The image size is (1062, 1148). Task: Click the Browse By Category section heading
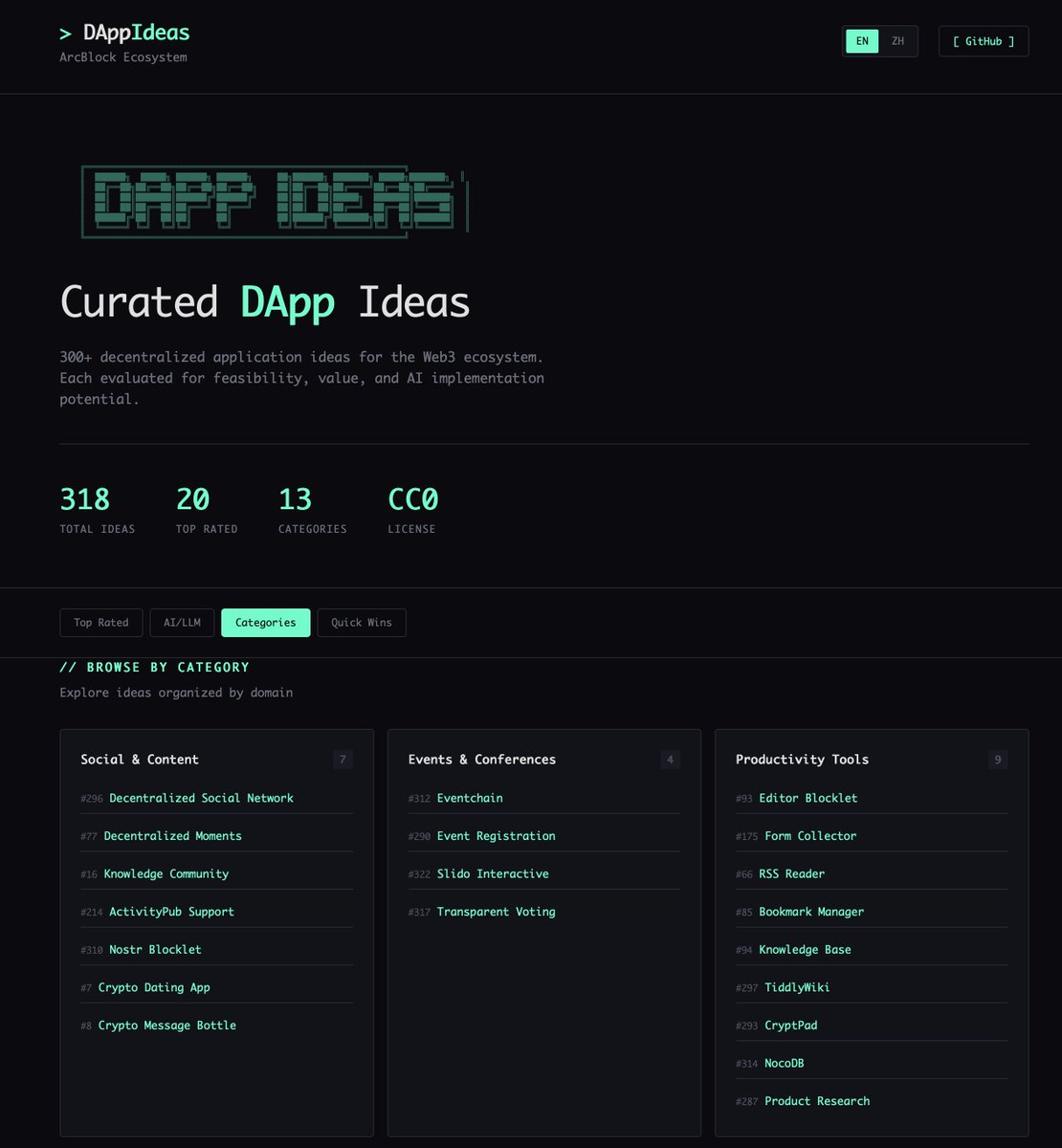click(155, 667)
